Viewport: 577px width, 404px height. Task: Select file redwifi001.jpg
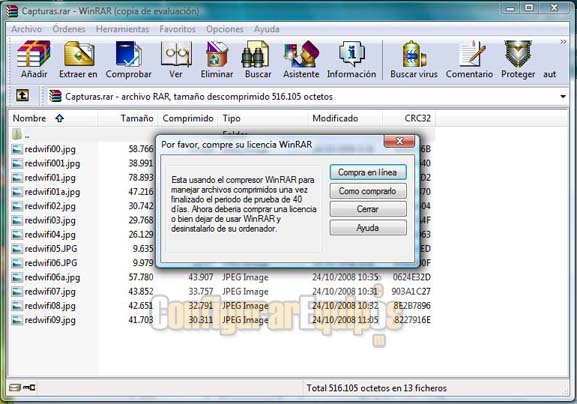52,163
